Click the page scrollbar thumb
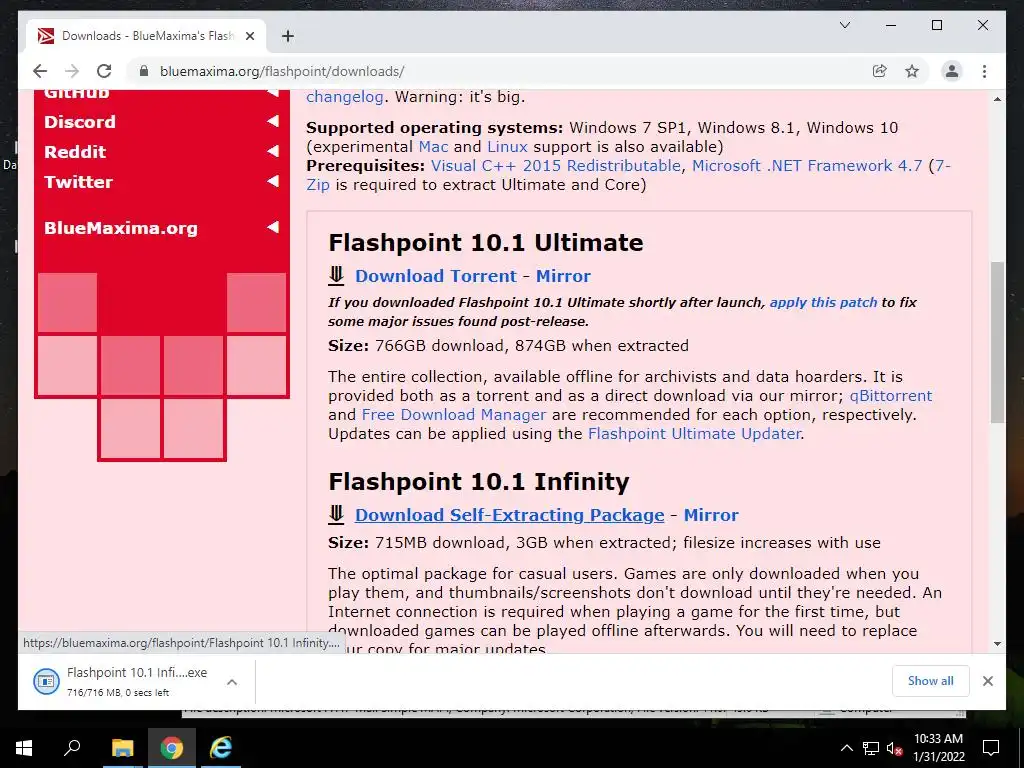The height and width of the screenshot is (768, 1024). click(x=997, y=342)
